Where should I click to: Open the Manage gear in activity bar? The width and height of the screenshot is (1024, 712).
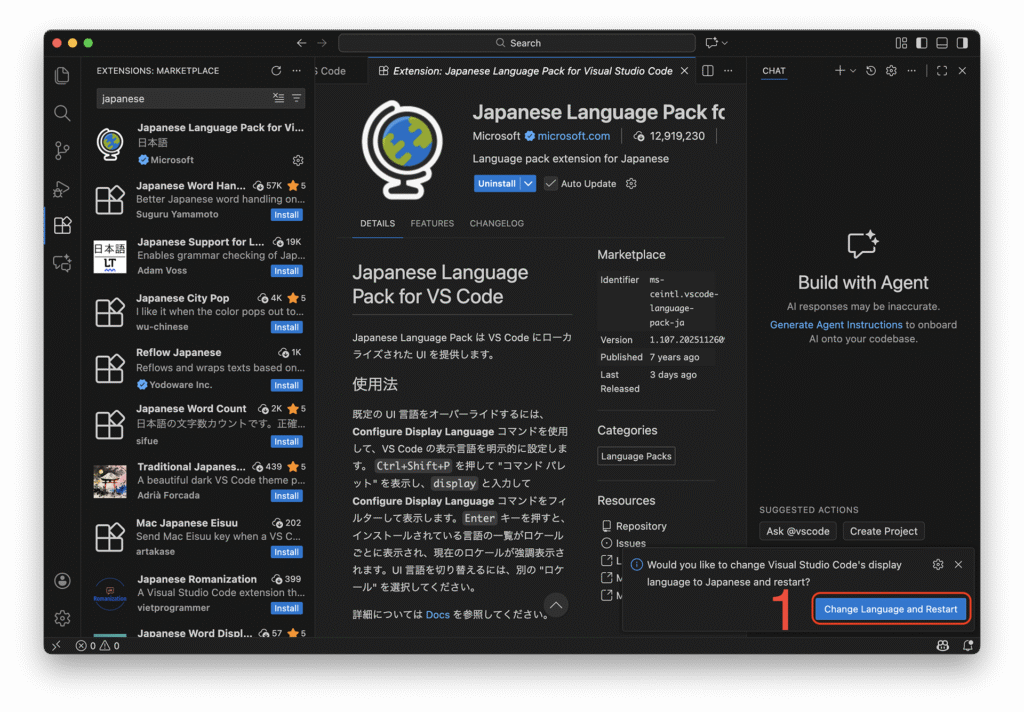(x=62, y=618)
